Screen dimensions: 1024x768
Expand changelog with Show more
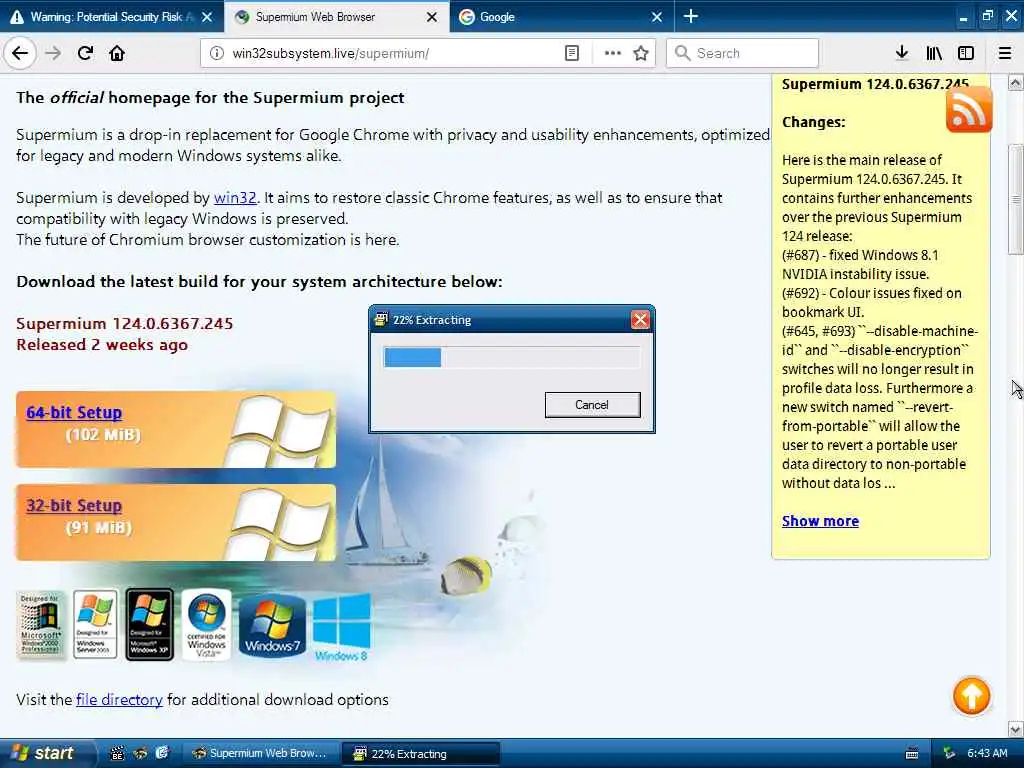[x=820, y=521]
